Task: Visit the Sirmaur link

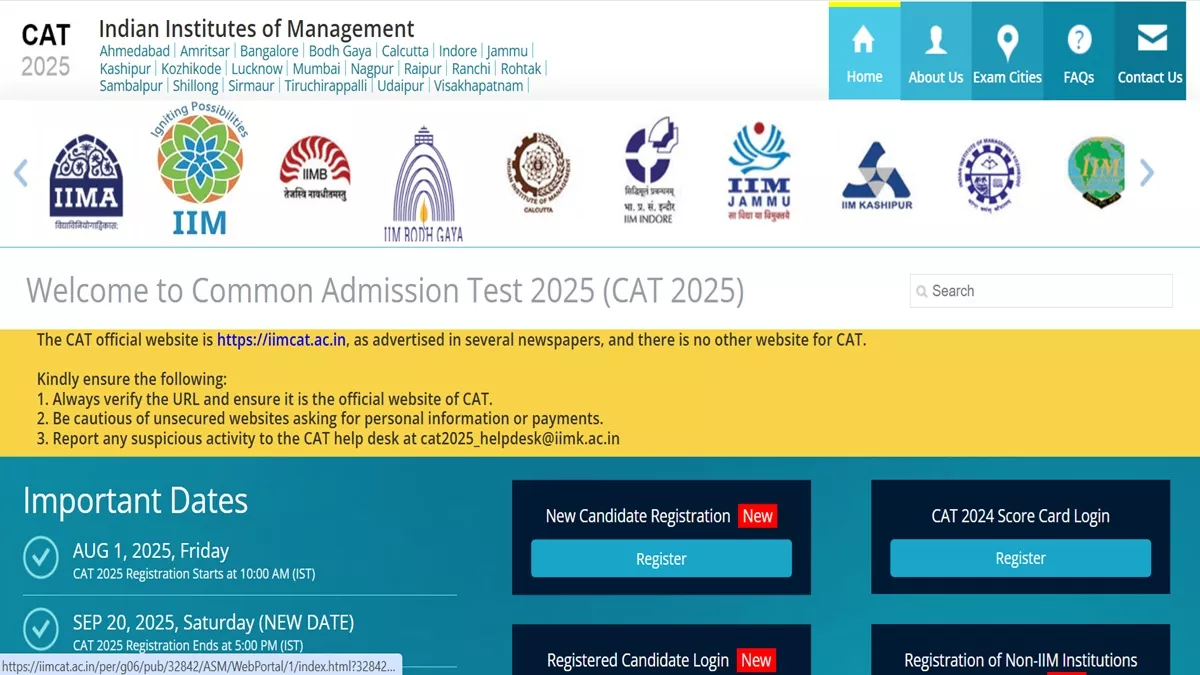Action: click(251, 86)
